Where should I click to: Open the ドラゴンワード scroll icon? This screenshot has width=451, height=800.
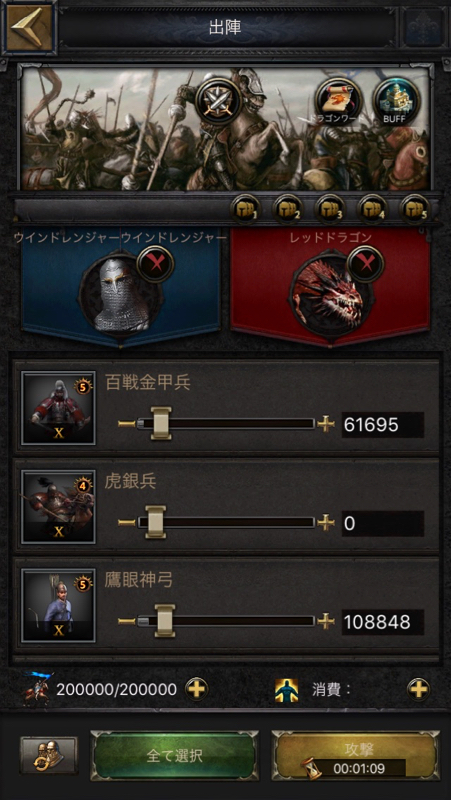(x=338, y=101)
